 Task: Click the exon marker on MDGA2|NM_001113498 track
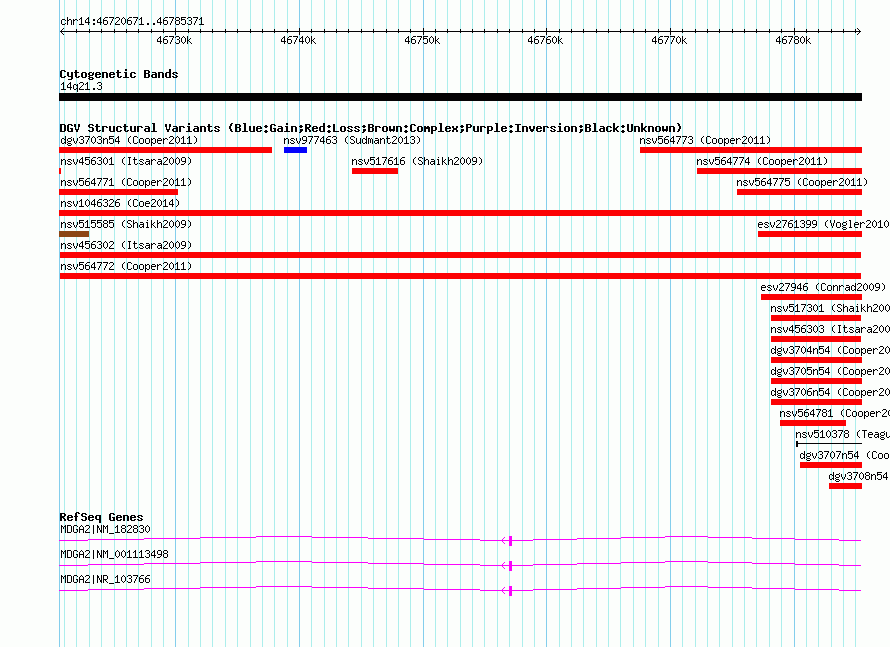[510, 566]
